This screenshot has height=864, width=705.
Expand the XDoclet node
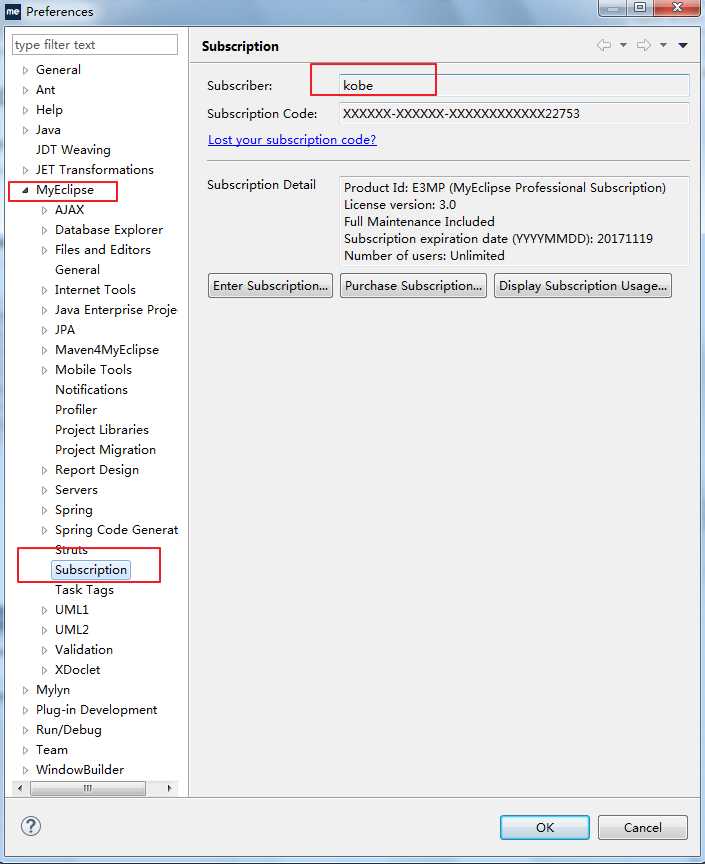tap(45, 671)
